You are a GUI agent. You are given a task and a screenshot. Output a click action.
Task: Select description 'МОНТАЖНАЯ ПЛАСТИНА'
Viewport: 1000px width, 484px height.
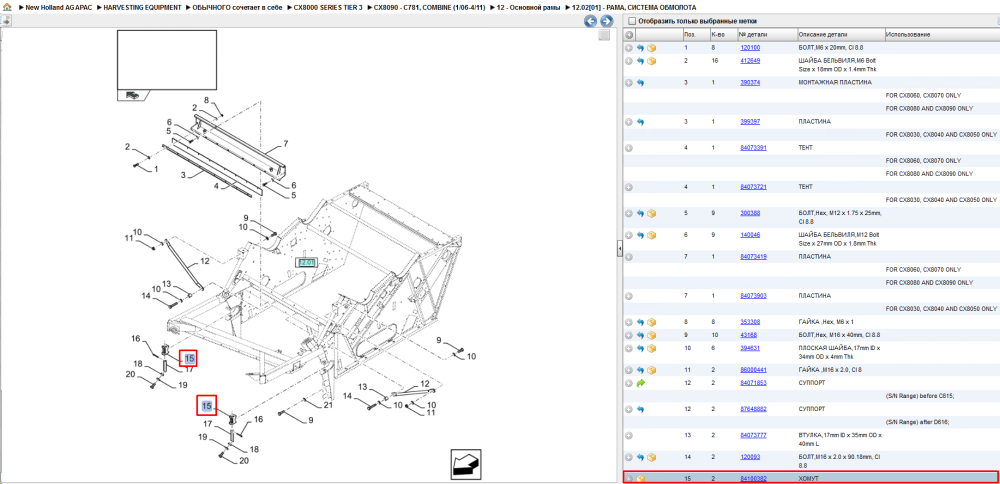pyautogui.click(x=835, y=83)
